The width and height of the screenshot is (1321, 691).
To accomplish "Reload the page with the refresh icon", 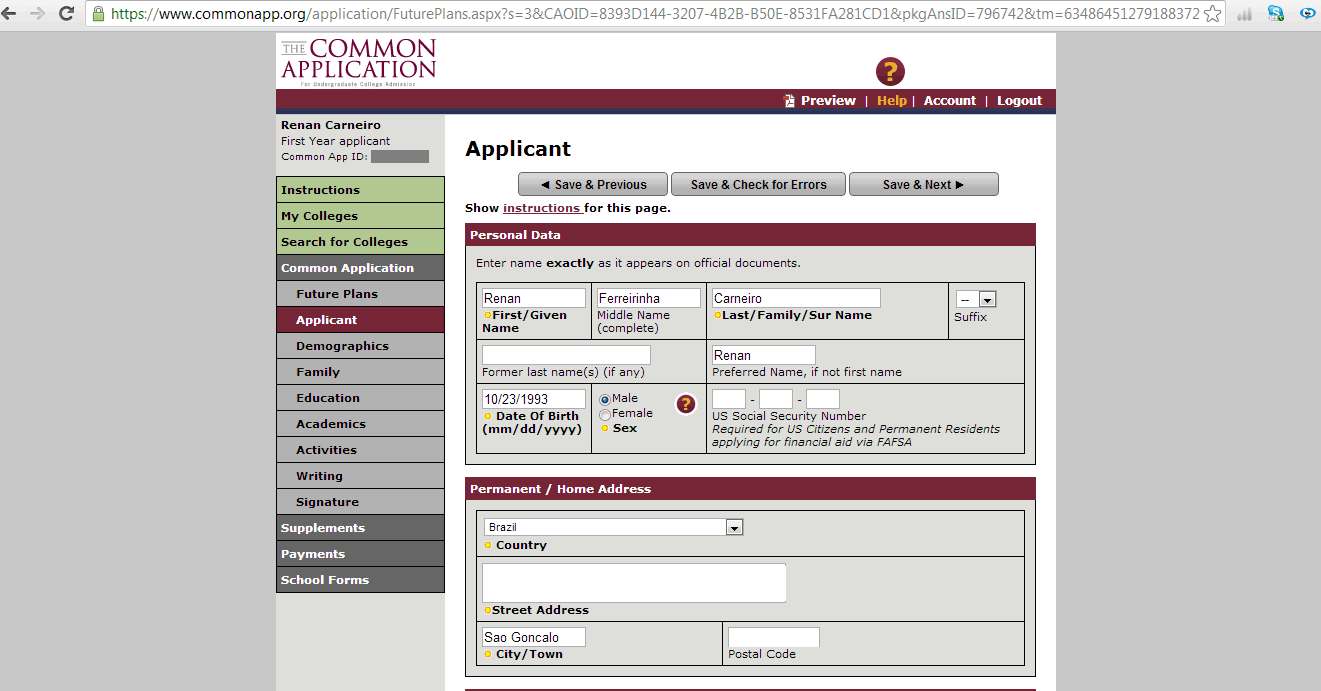I will click(x=67, y=14).
